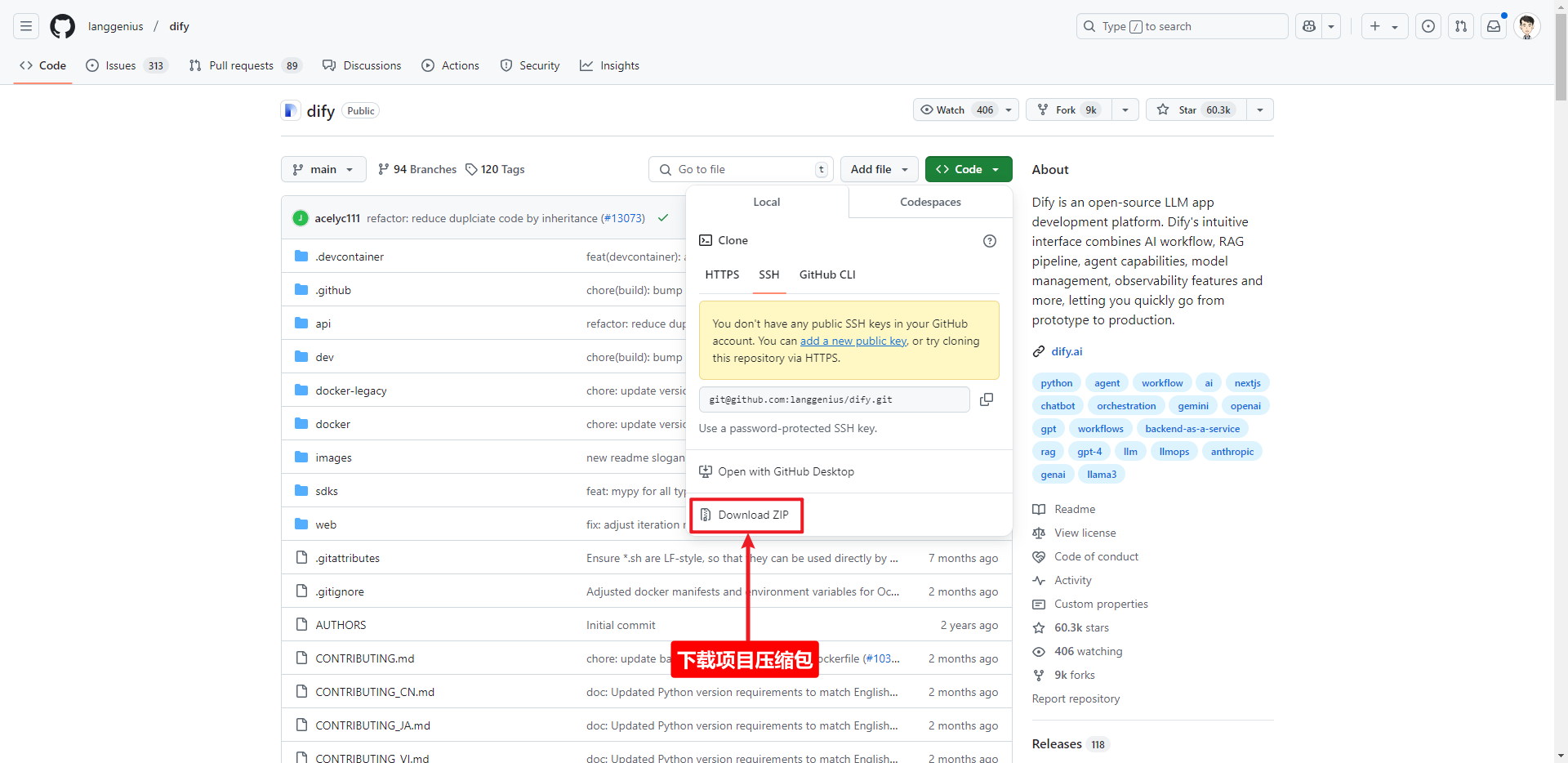This screenshot has width=1568, height=763.
Task: Click Report repository
Action: point(1076,698)
